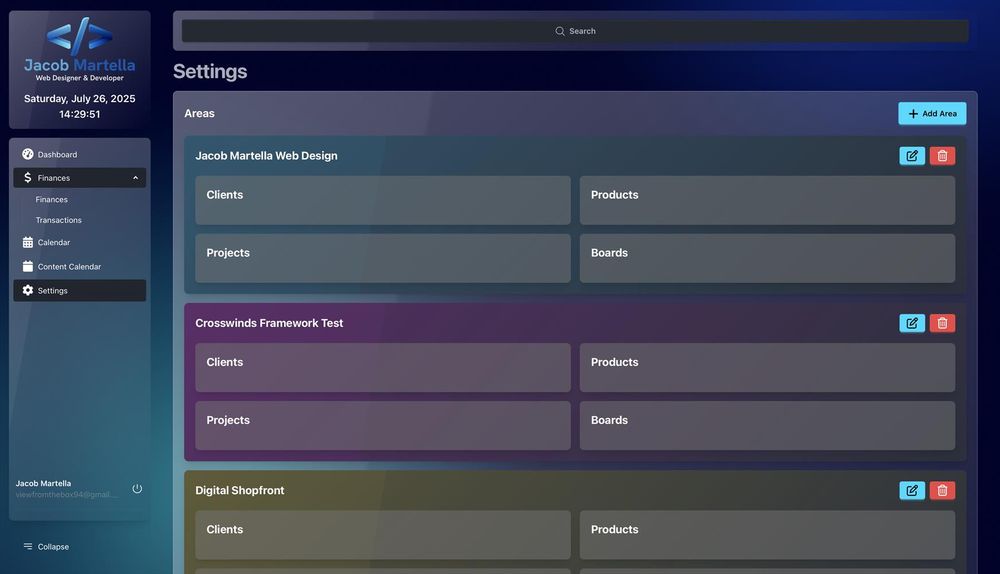This screenshot has width=1000, height=574.
Task: Click the Crosswinds Framework Test heading
Action: [269, 323]
